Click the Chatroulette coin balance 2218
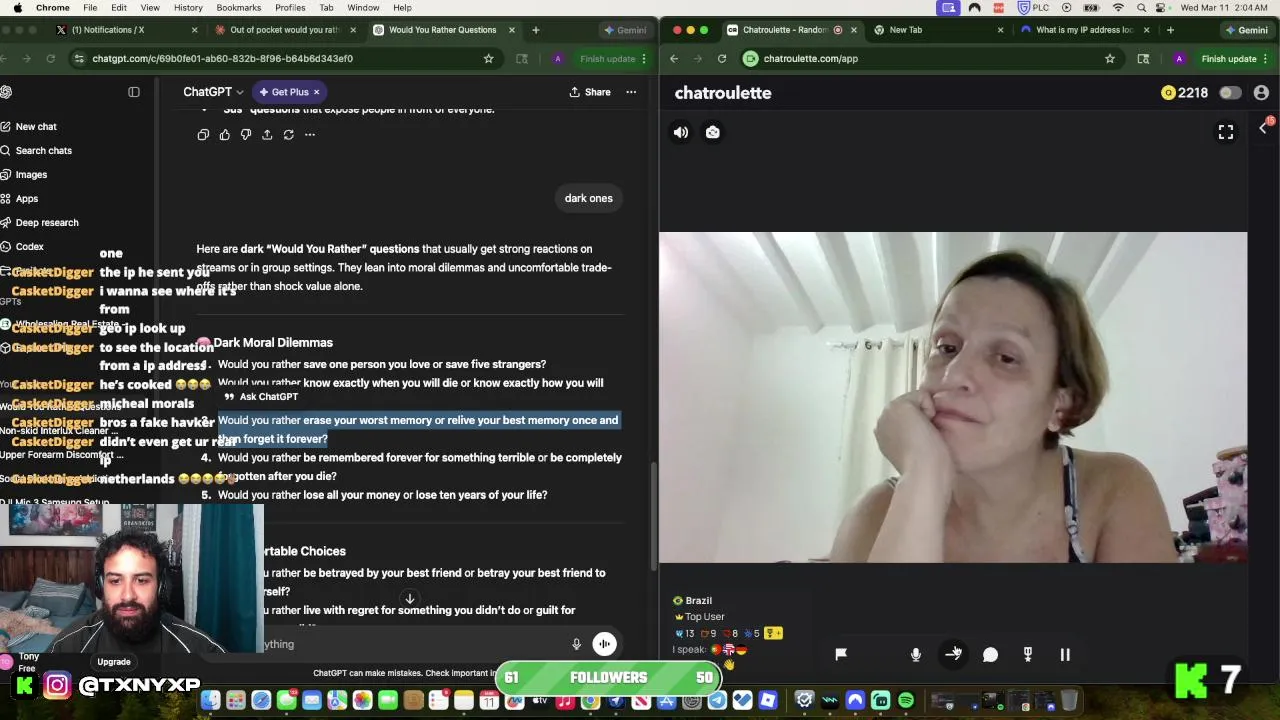 coord(1185,93)
